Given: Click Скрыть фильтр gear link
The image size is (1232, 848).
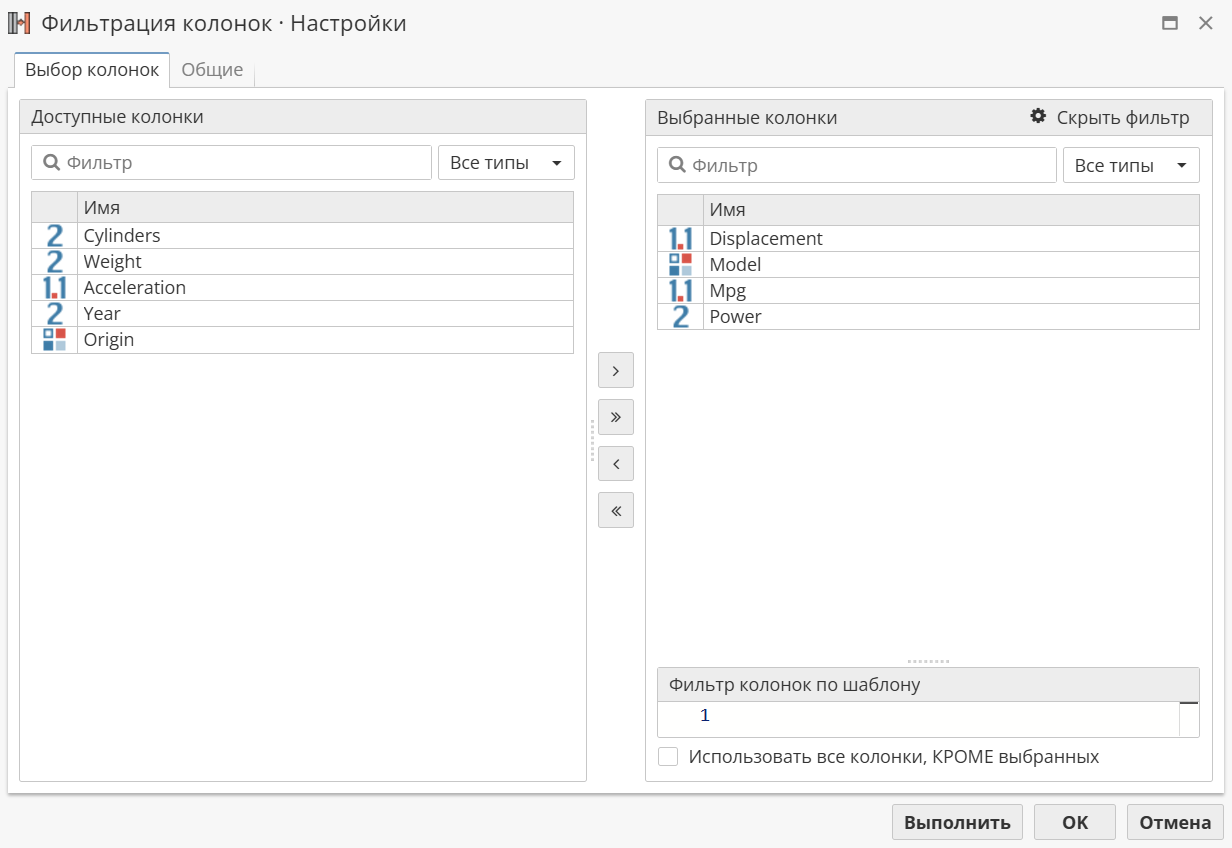Looking at the screenshot, I should (x=1110, y=118).
